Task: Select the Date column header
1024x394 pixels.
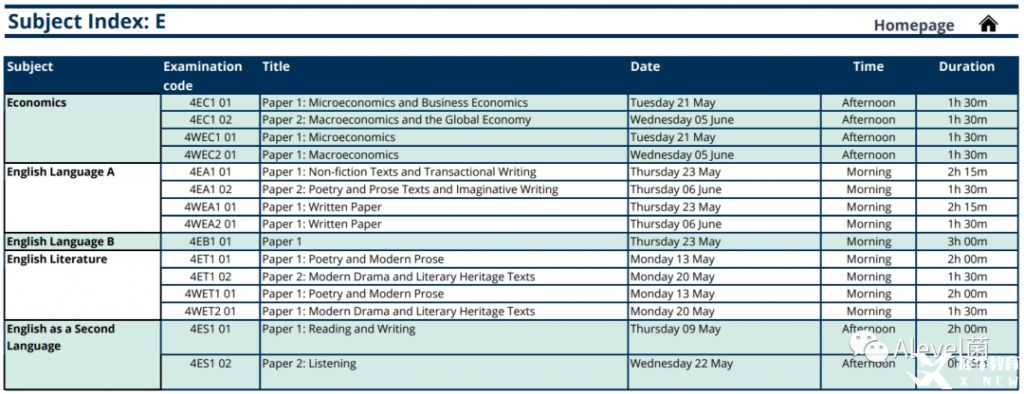Action: tap(645, 67)
